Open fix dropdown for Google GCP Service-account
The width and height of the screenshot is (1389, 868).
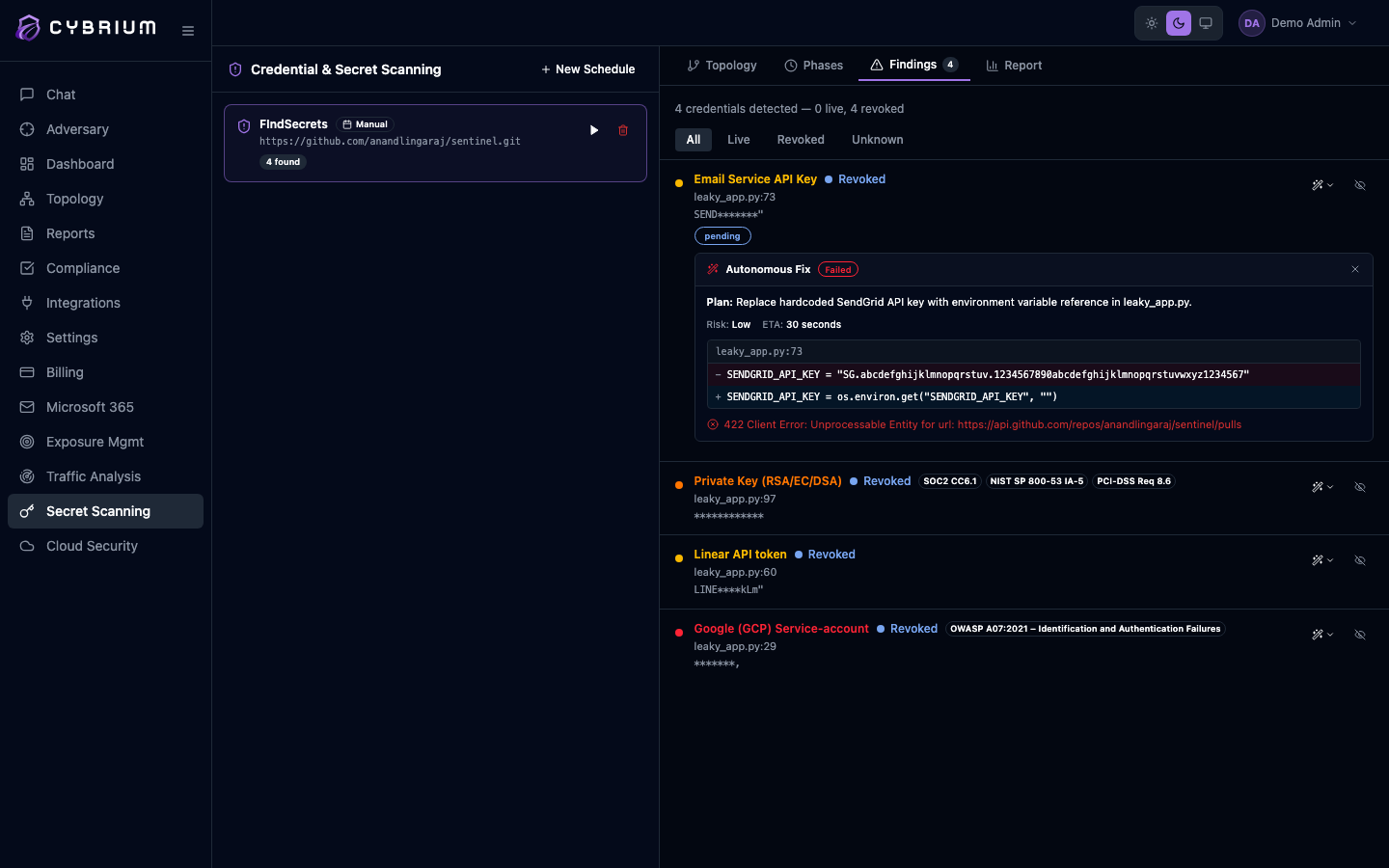point(1322,635)
